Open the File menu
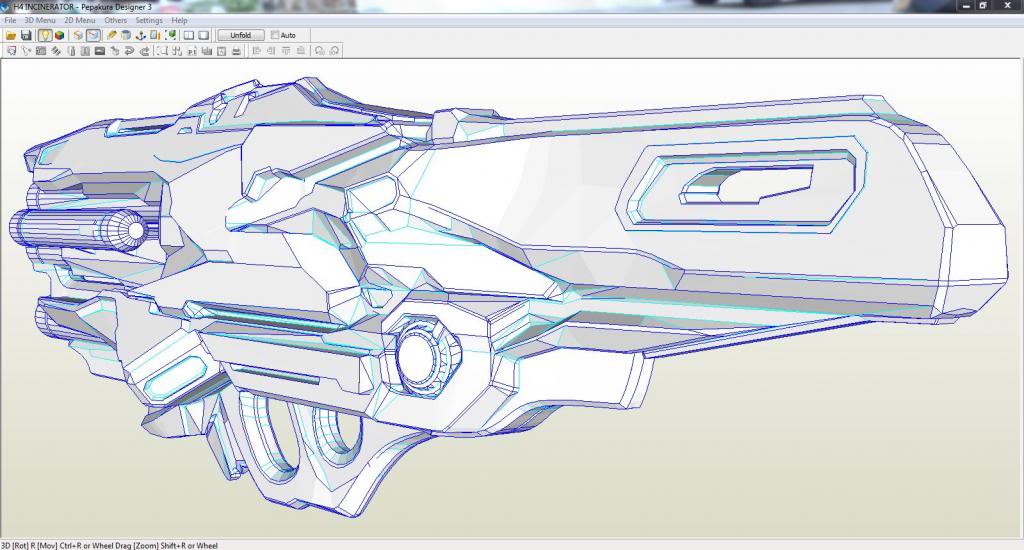Image resolution: width=1024 pixels, height=550 pixels. pos(10,20)
